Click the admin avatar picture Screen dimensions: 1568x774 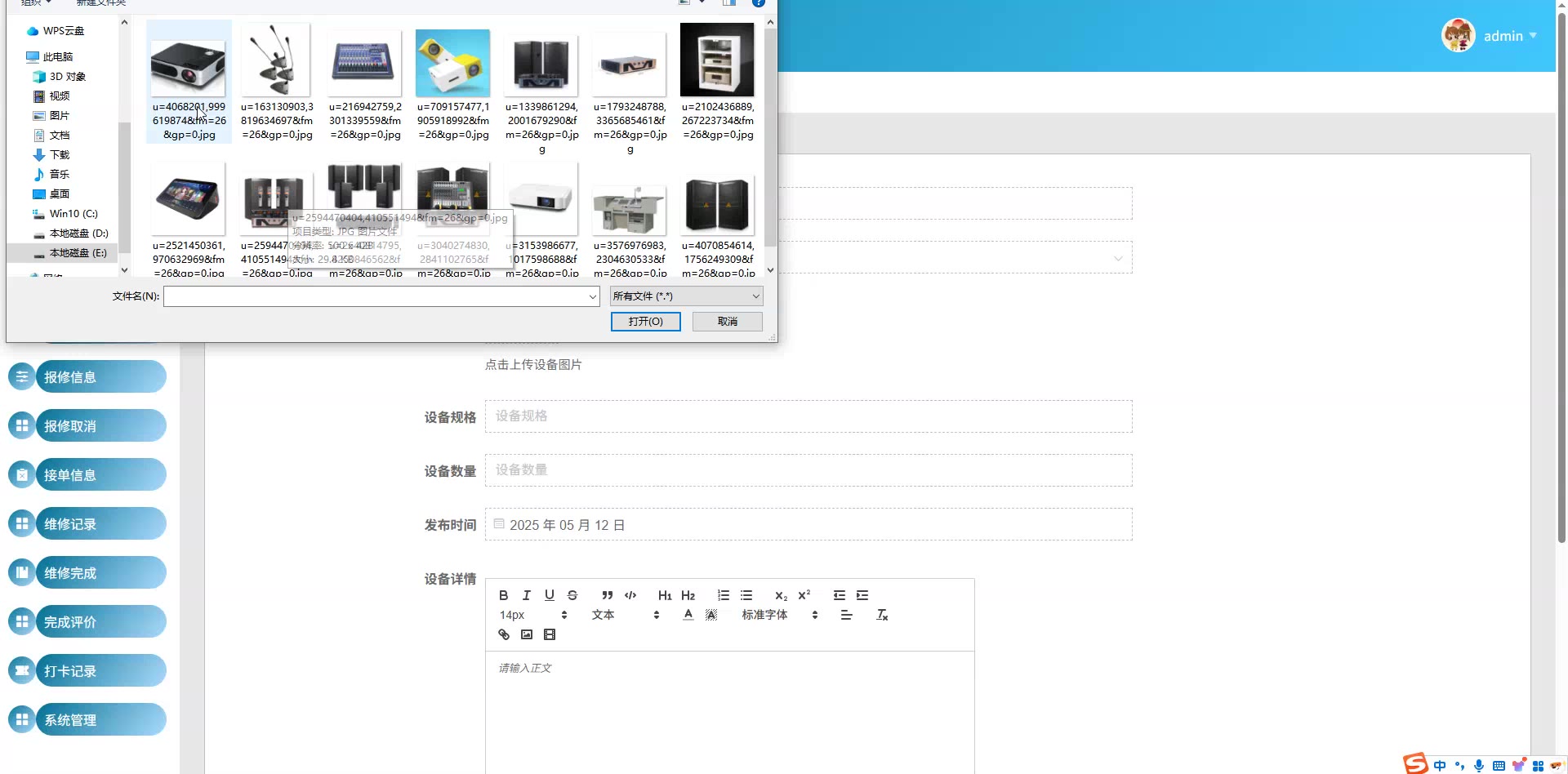coord(1459,36)
